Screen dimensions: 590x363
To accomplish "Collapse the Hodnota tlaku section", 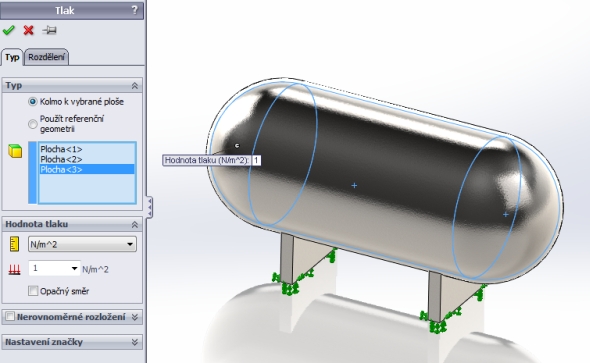I will tap(135, 225).
